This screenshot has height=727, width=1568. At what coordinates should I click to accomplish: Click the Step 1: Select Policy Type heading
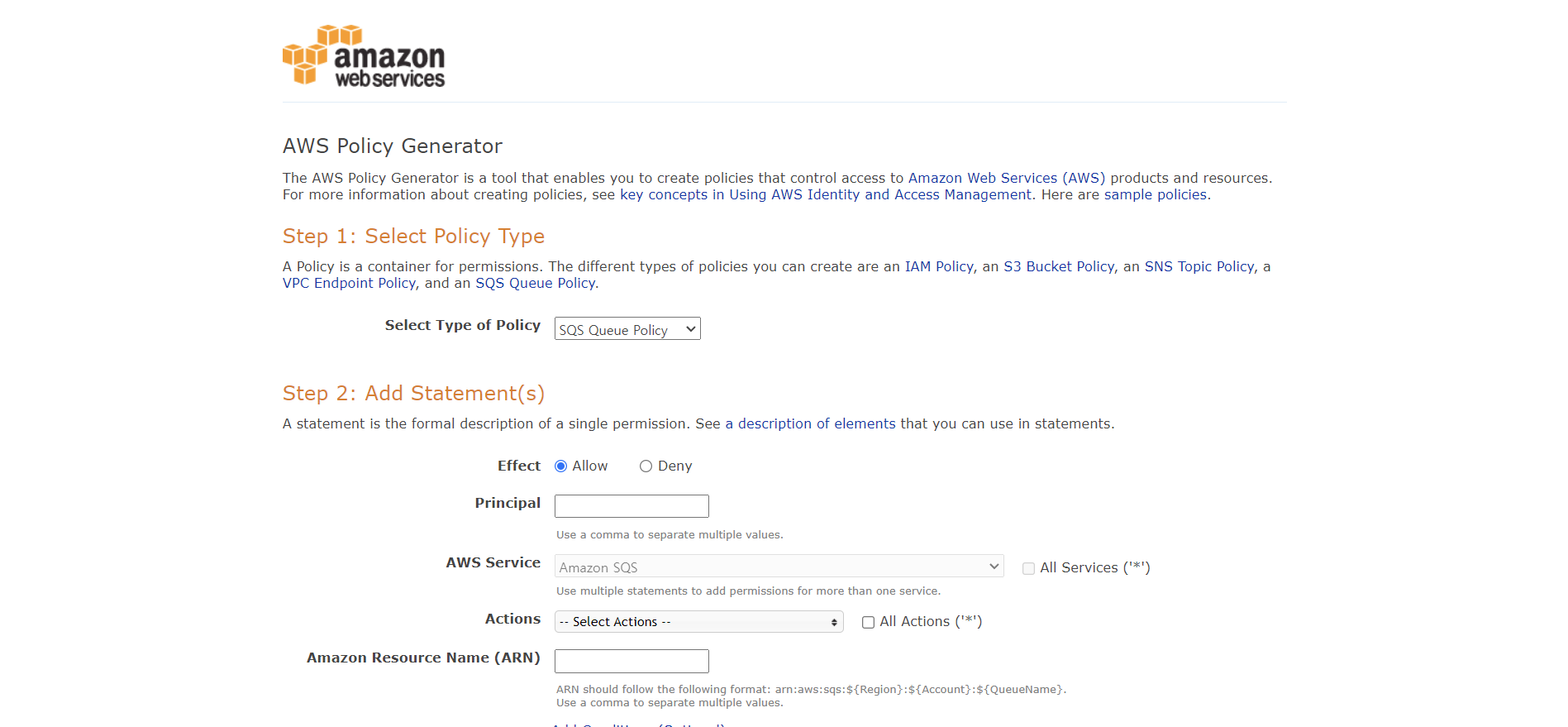pyautogui.click(x=413, y=236)
